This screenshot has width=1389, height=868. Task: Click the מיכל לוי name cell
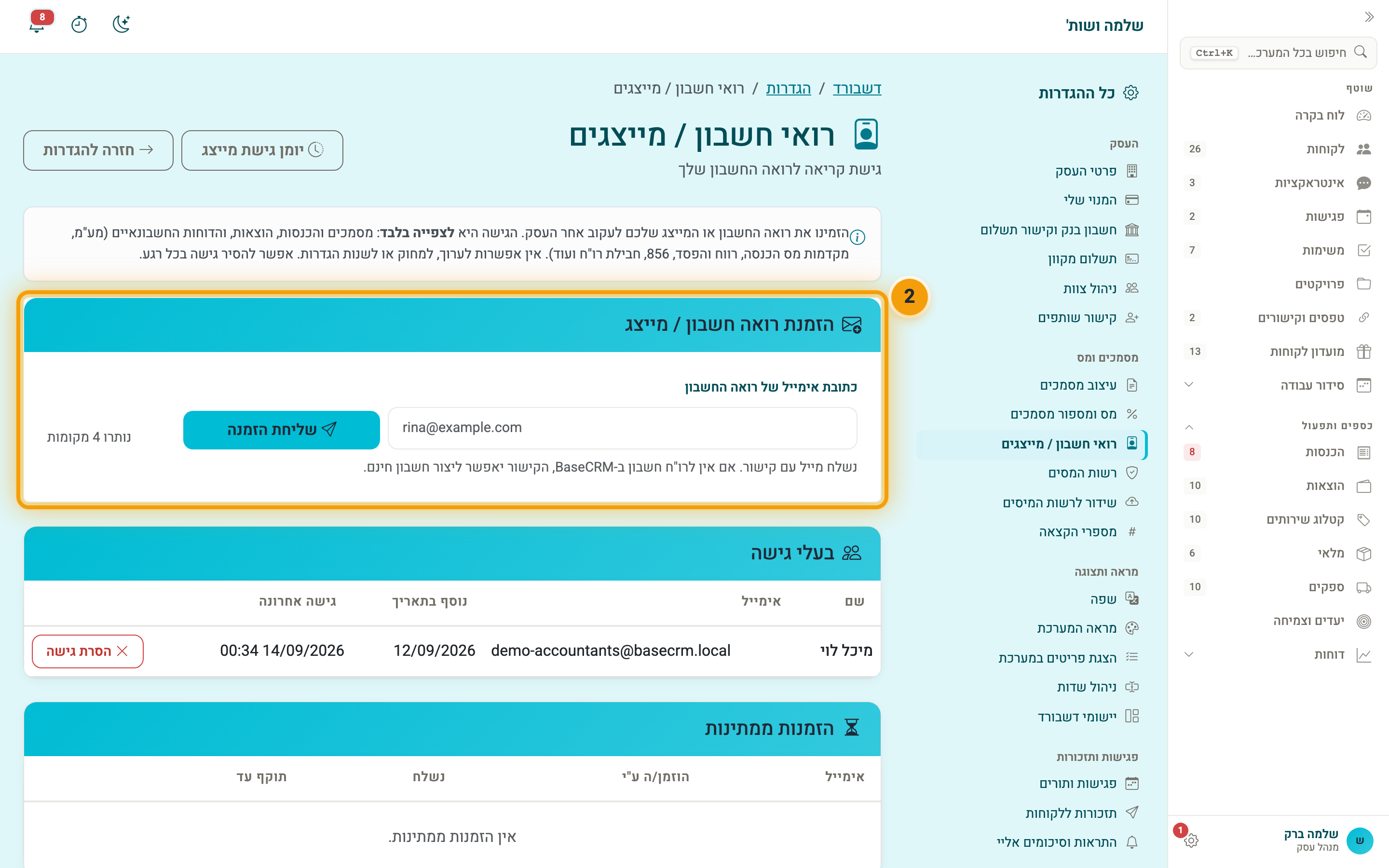coord(846,651)
